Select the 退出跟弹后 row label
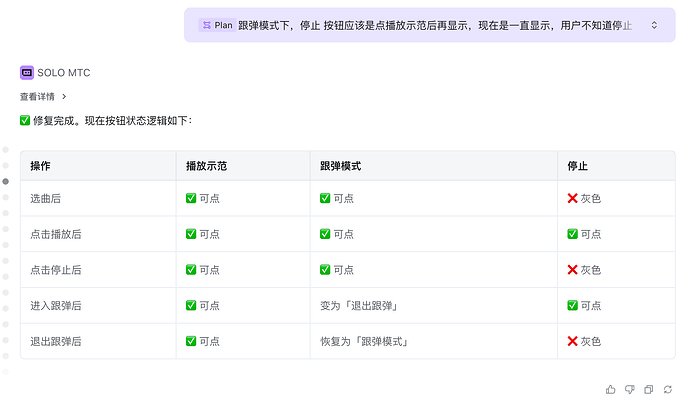 pyautogui.click(x=56, y=341)
